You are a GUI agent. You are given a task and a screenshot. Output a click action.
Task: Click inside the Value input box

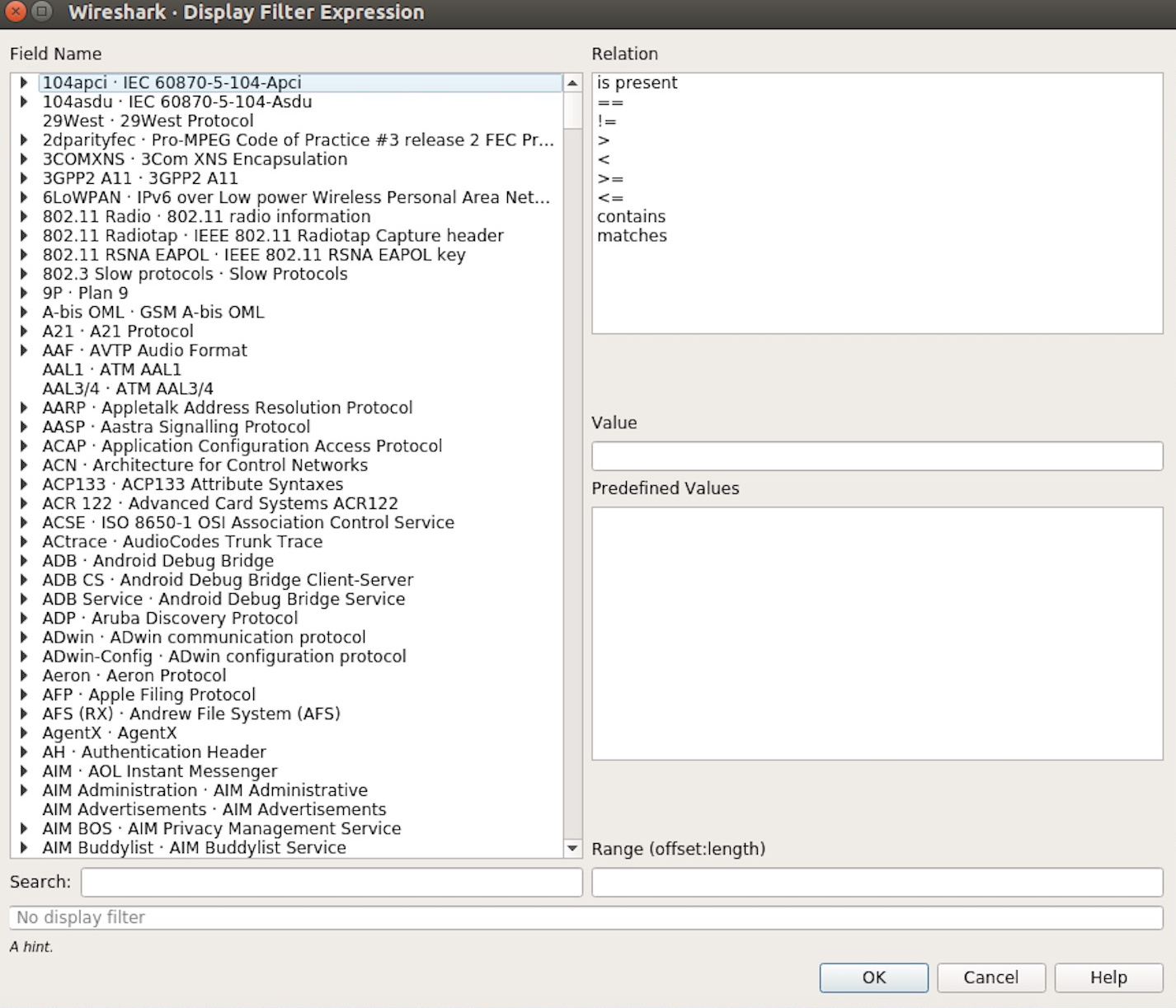(x=877, y=455)
